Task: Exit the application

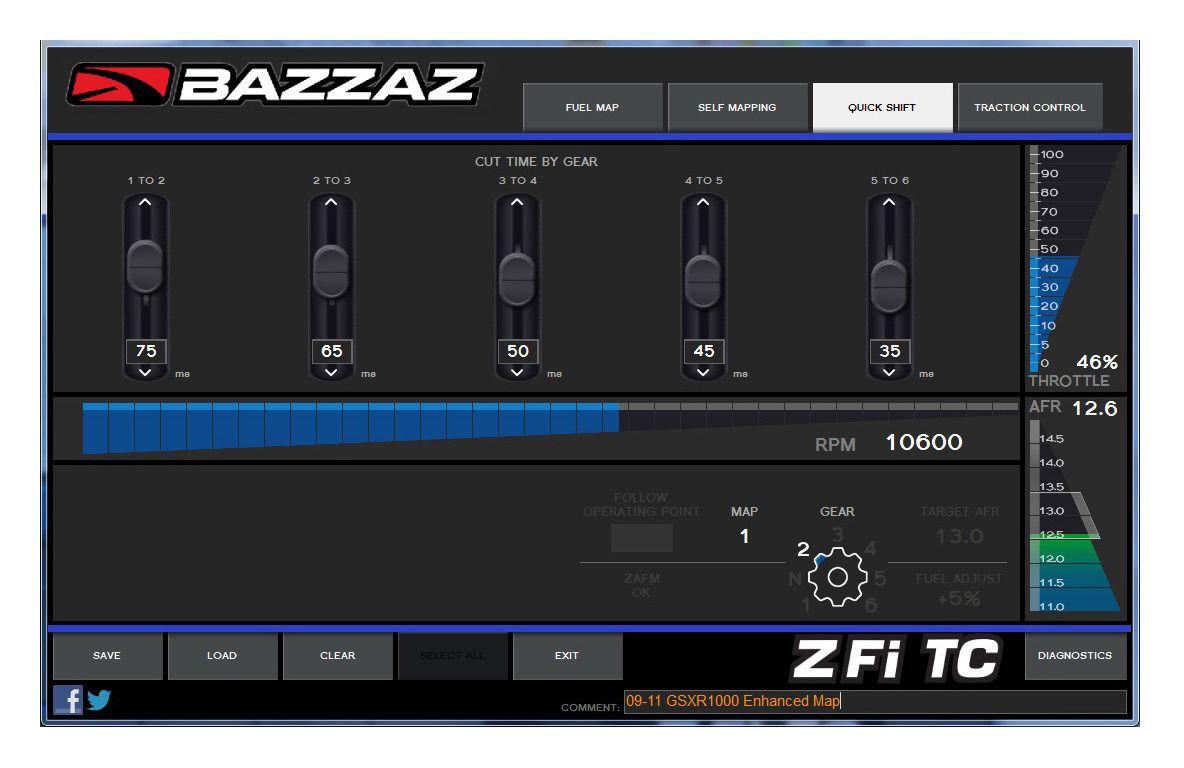Action: coord(567,656)
